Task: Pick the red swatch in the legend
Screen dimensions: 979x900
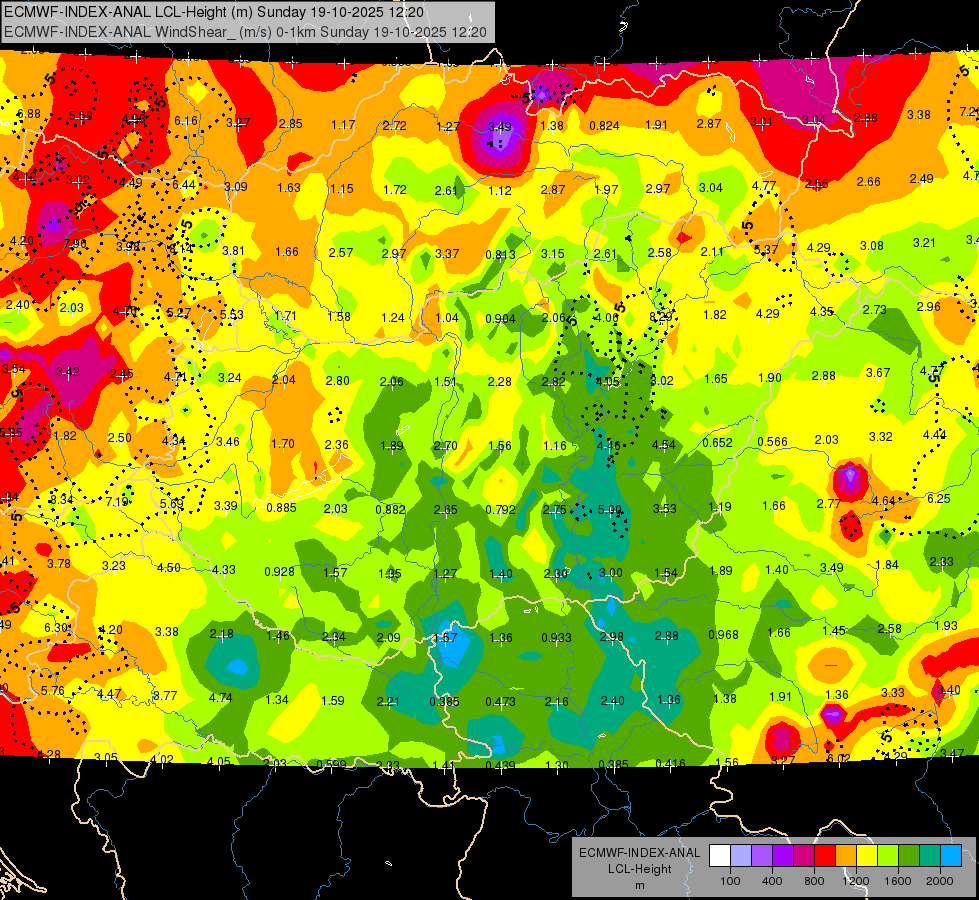Action: click(825, 856)
